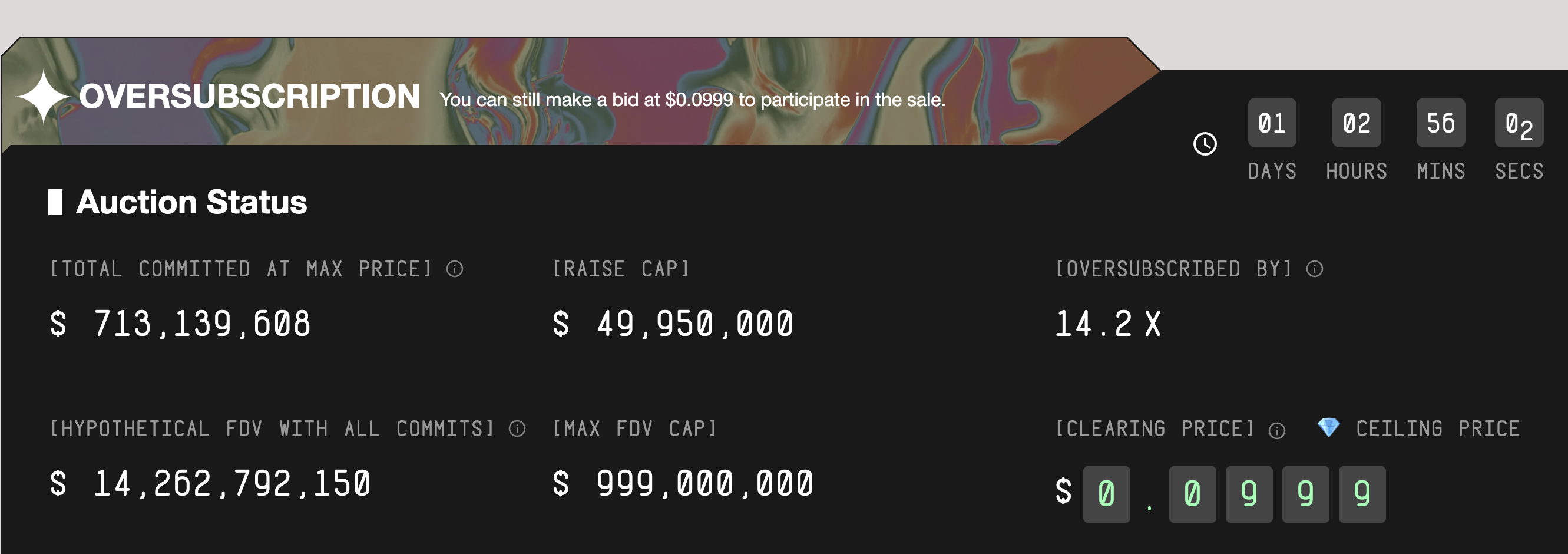Click the $999,000,000 max FDV cap value

682,484
